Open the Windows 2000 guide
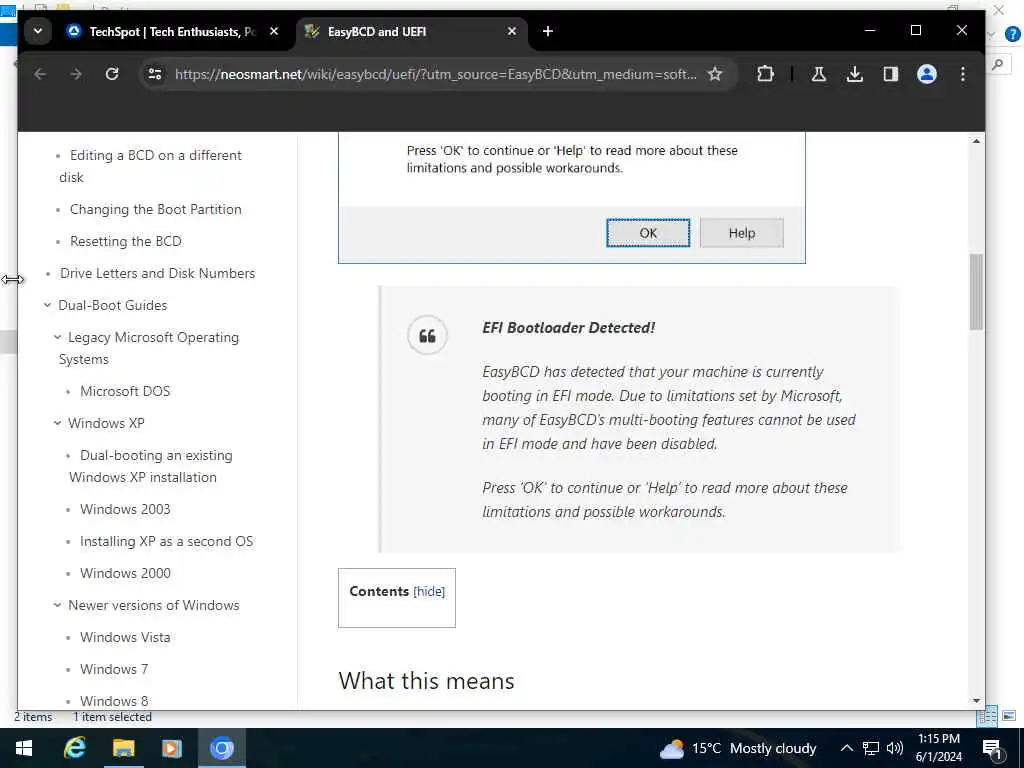1024x768 pixels. pos(125,573)
